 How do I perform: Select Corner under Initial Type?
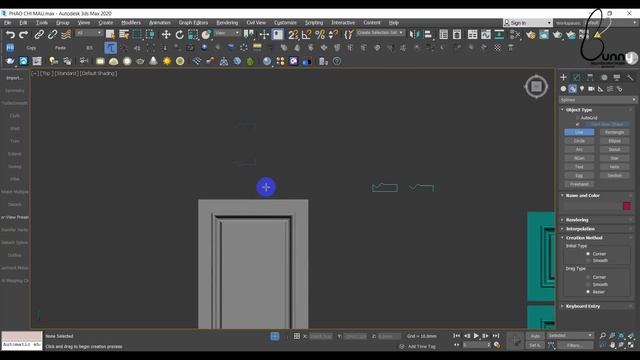click(x=588, y=254)
